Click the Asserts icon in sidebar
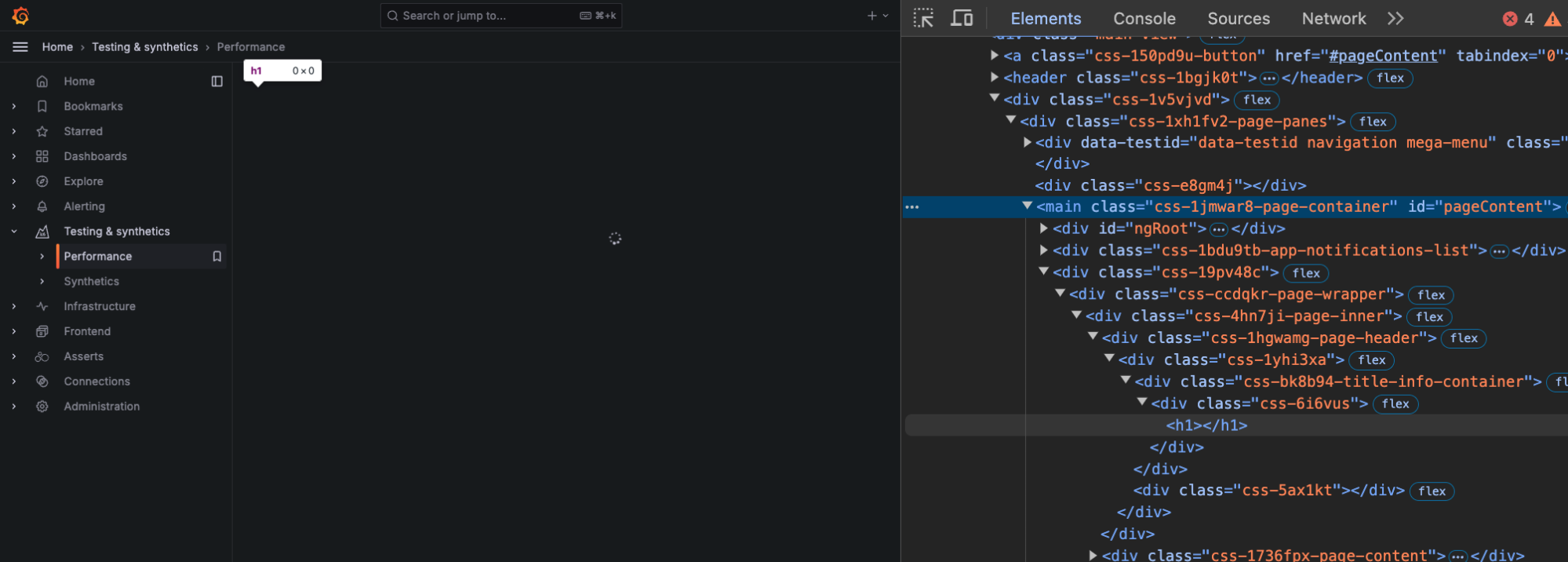Screen dimensions: 1568x562 (x=42, y=357)
